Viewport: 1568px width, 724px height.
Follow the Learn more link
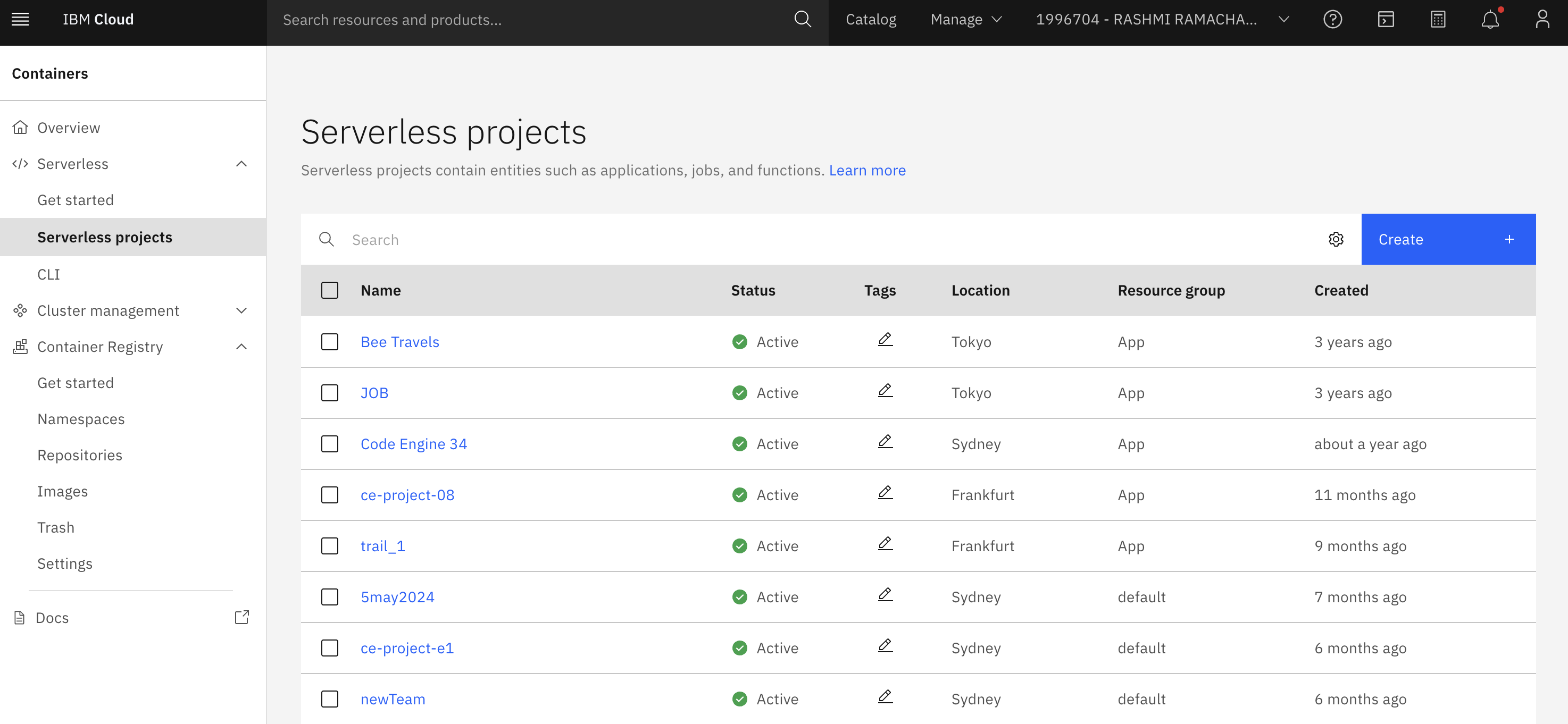pyautogui.click(x=867, y=170)
